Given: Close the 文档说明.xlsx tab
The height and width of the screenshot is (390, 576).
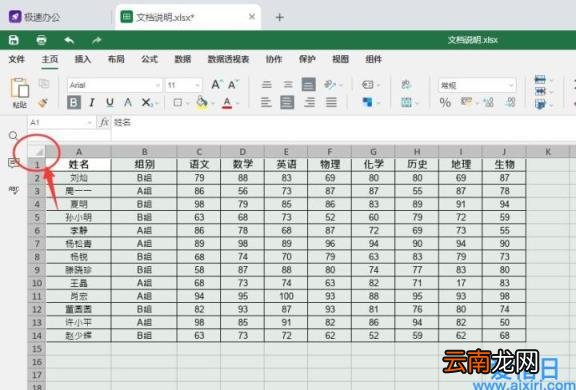Looking at the screenshot, I should click(252, 17).
